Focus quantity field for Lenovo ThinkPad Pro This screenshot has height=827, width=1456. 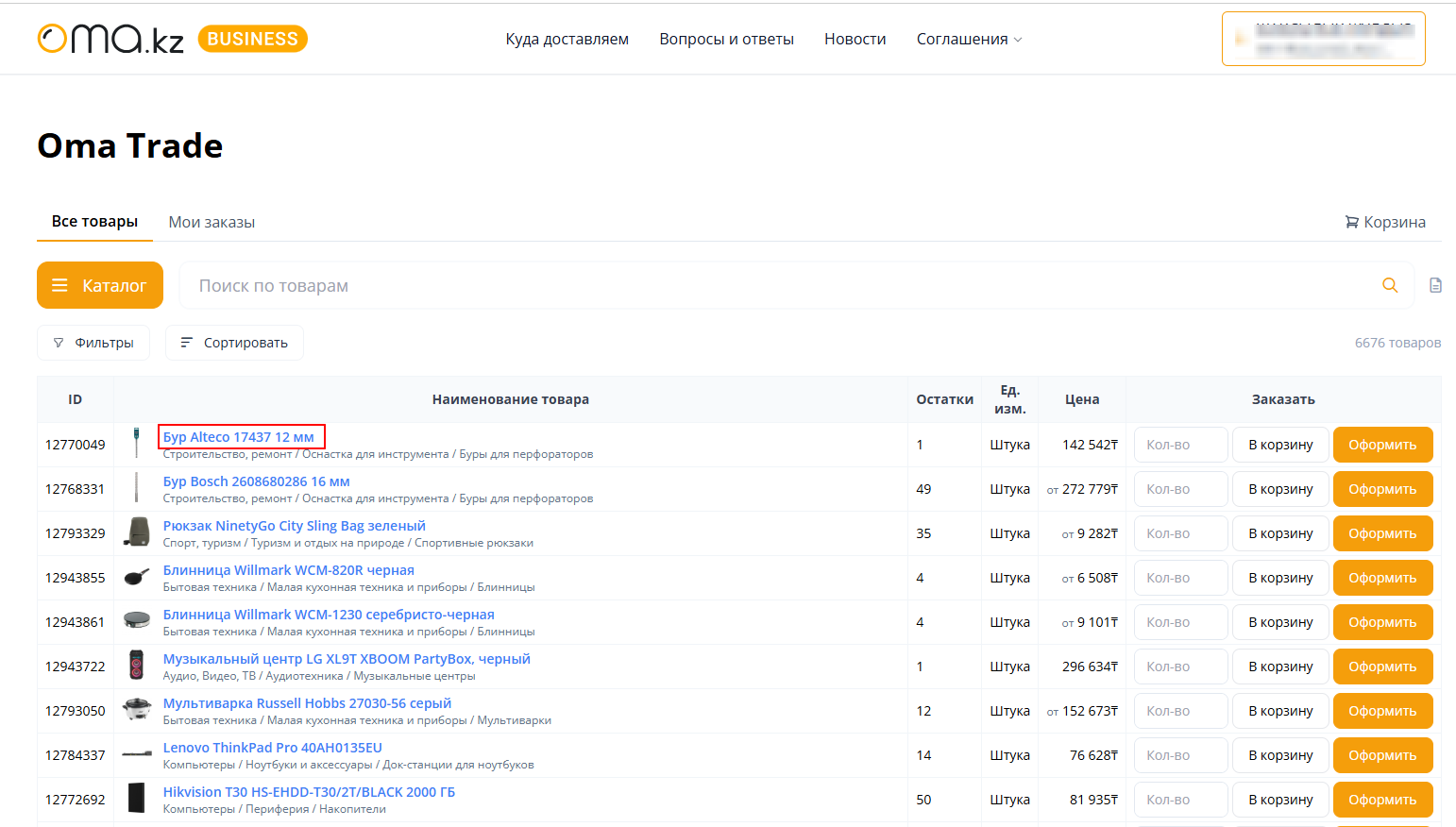pos(1180,755)
